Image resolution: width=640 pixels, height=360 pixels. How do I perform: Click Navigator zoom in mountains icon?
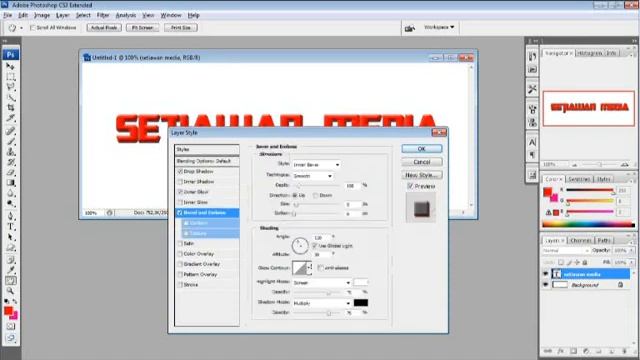[624, 164]
